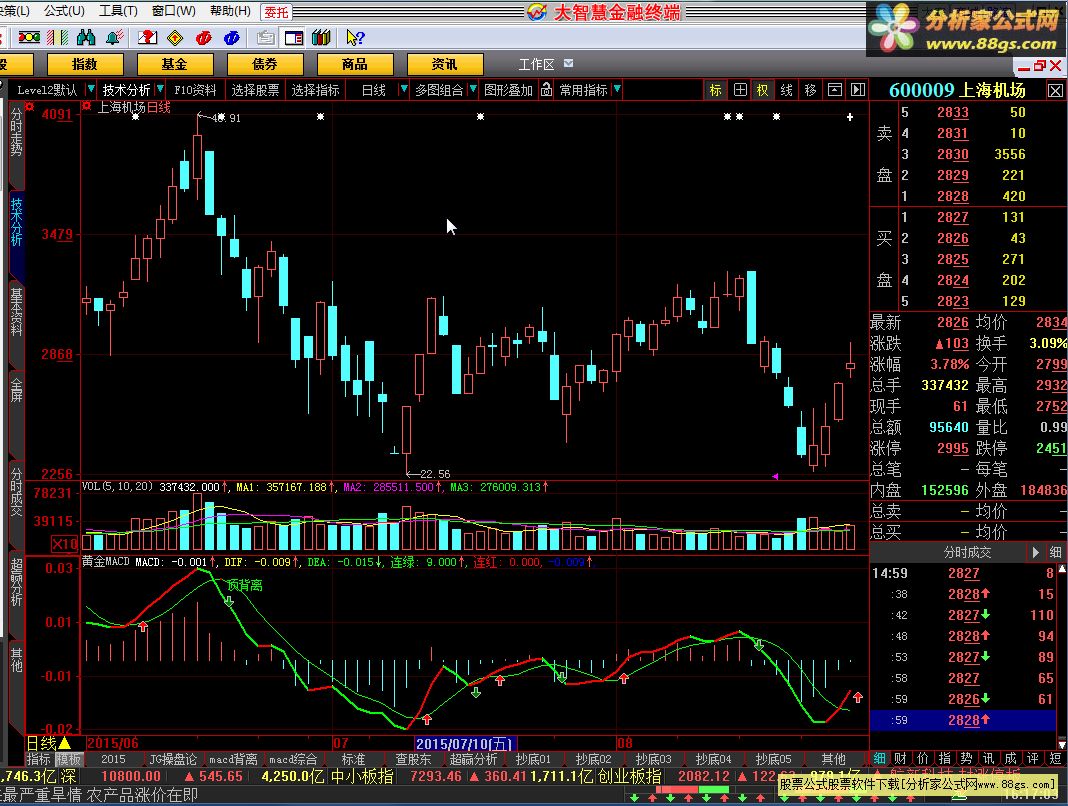Toggle the 移 move button
This screenshot has width=1068, height=806.
(811, 90)
